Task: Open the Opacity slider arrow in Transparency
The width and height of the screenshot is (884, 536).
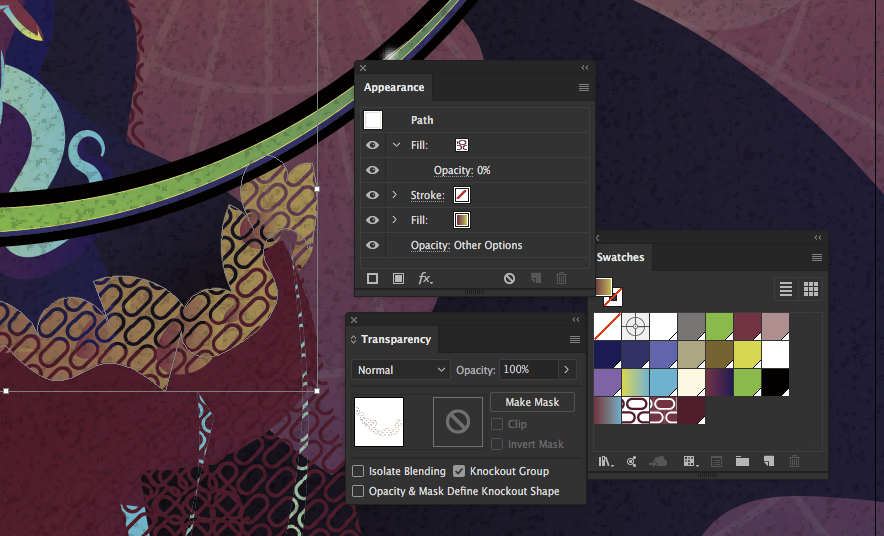Action: pos(568,370)
